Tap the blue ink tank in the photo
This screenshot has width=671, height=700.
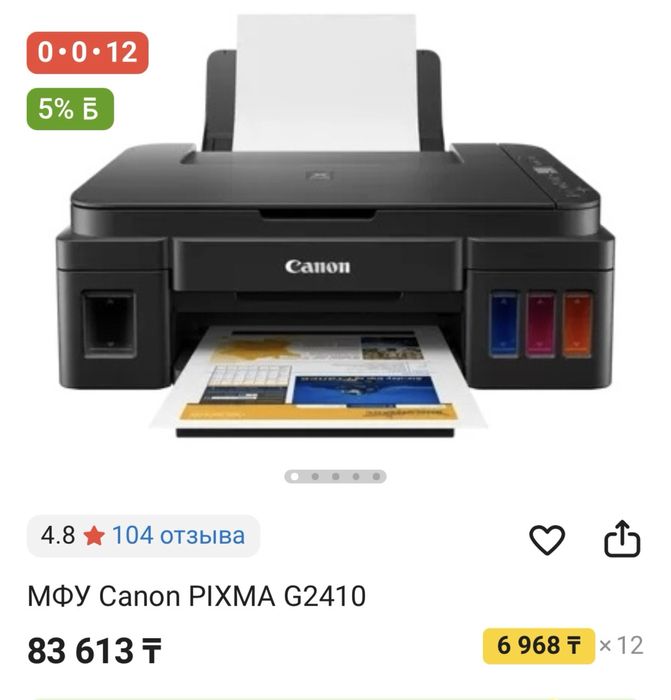[x=504, y=324]
